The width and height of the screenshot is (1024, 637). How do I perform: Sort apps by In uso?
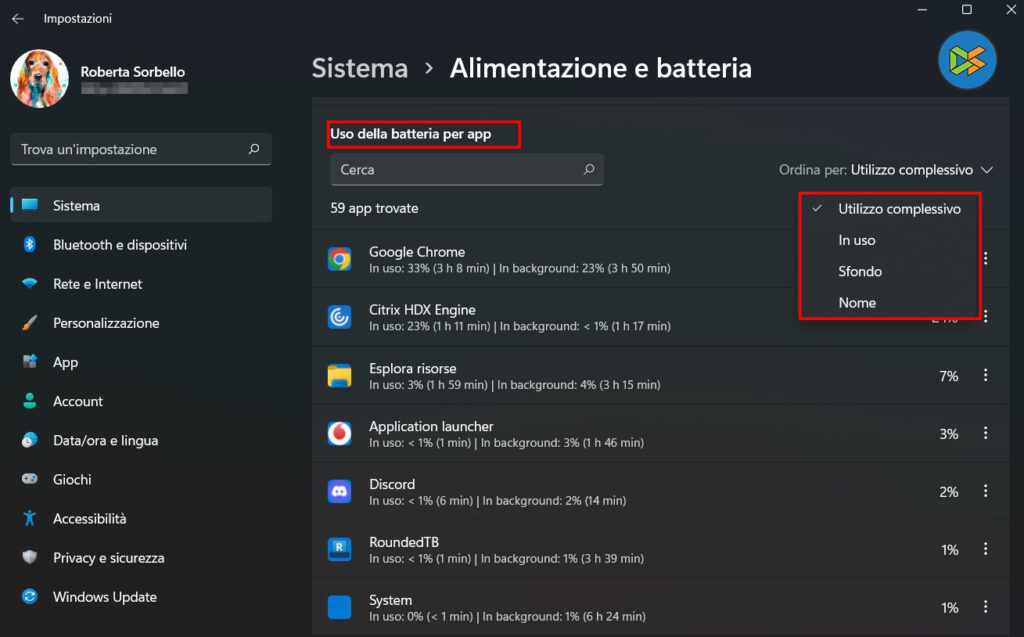(x=857, y=240)
